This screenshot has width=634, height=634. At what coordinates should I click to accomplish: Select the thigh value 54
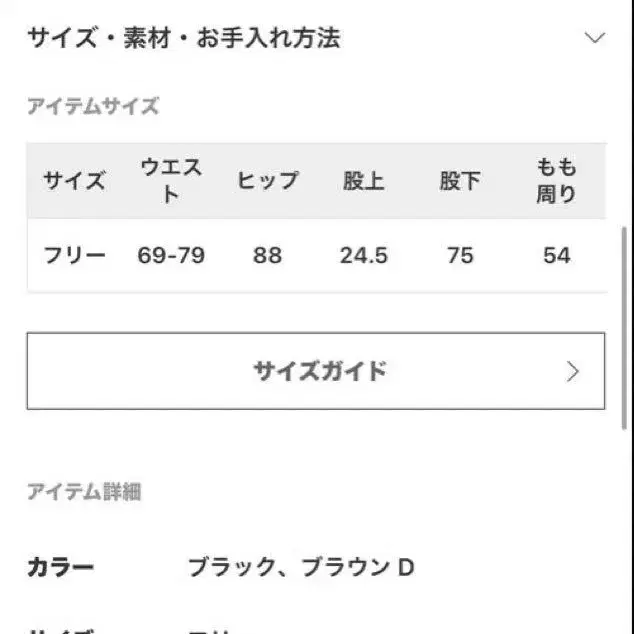[x=556, y=255]
